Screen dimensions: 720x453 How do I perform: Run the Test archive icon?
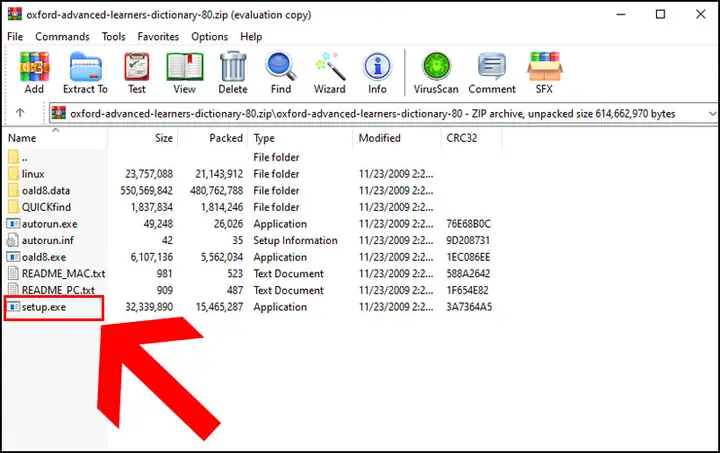point(136,73)
